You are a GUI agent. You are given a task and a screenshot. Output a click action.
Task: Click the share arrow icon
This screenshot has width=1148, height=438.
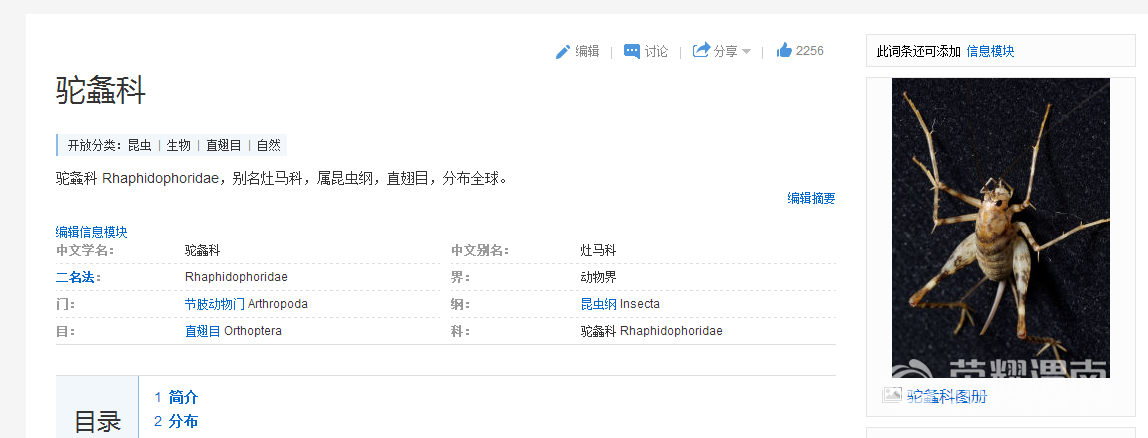tap(702, 50)
